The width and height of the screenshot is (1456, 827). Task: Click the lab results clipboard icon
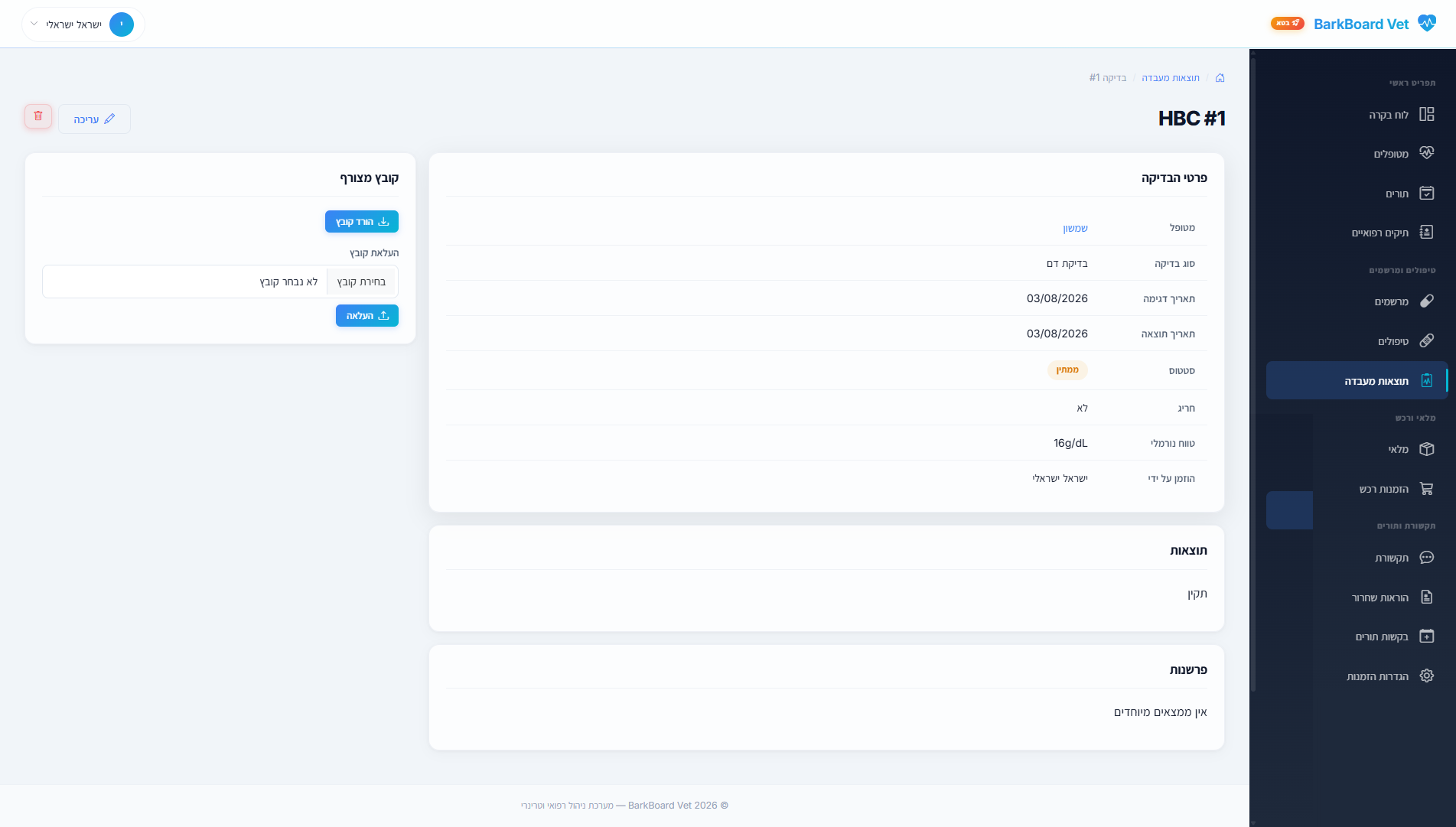[1426, 381]
